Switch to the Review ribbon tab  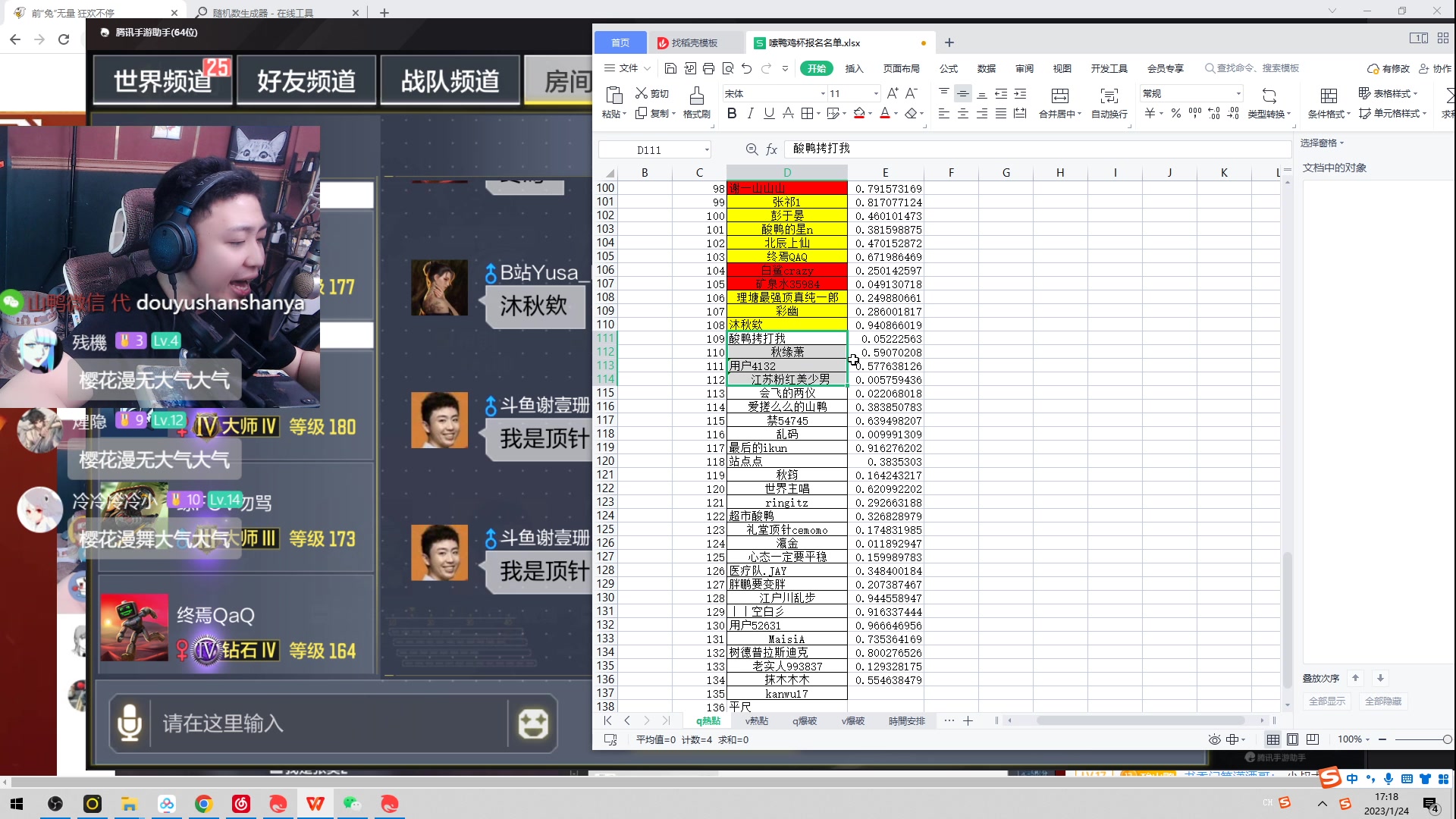1025,68
